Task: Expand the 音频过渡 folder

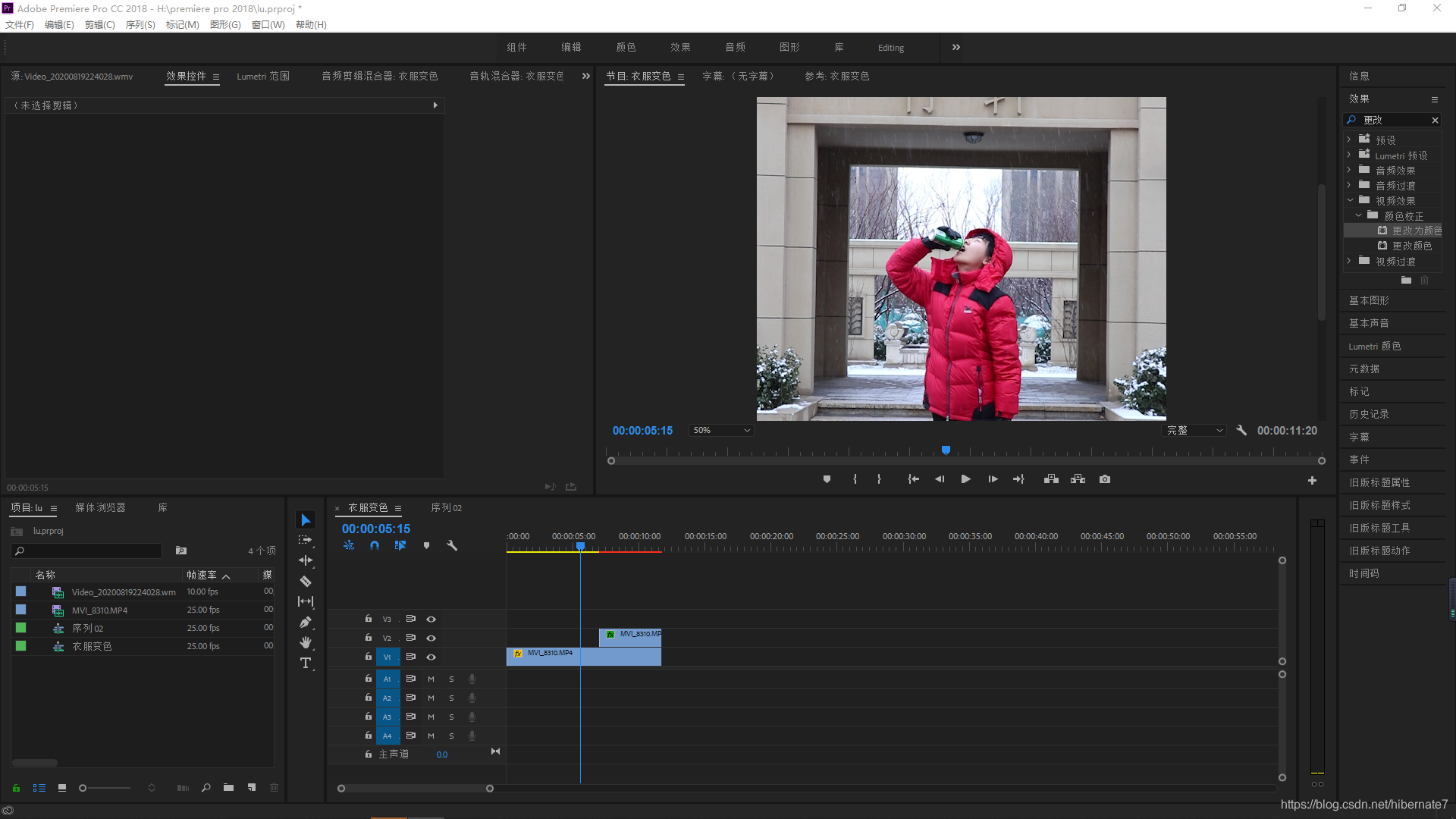Action: 1349,185
